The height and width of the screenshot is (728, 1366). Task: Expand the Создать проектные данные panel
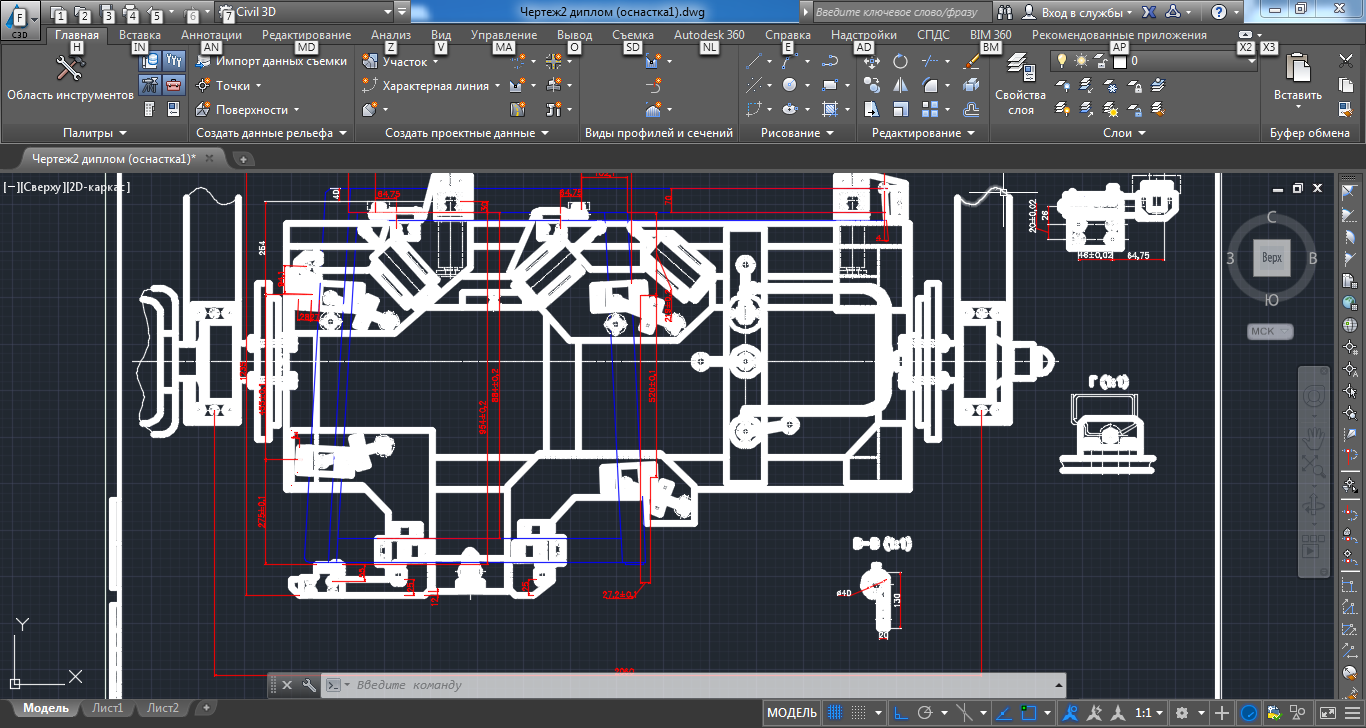[467, 133]
